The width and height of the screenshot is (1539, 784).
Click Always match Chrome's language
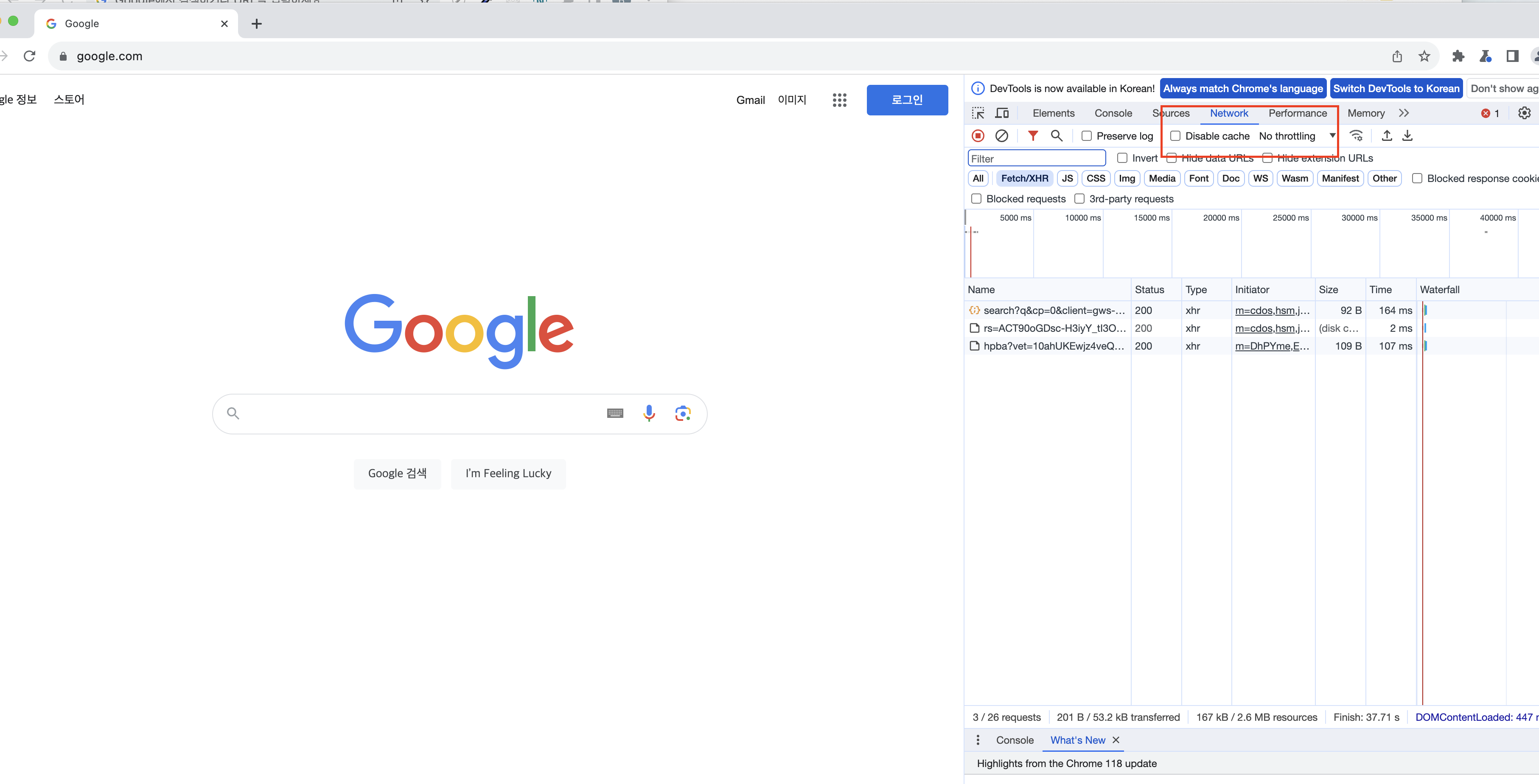[x=1243, y=89]
